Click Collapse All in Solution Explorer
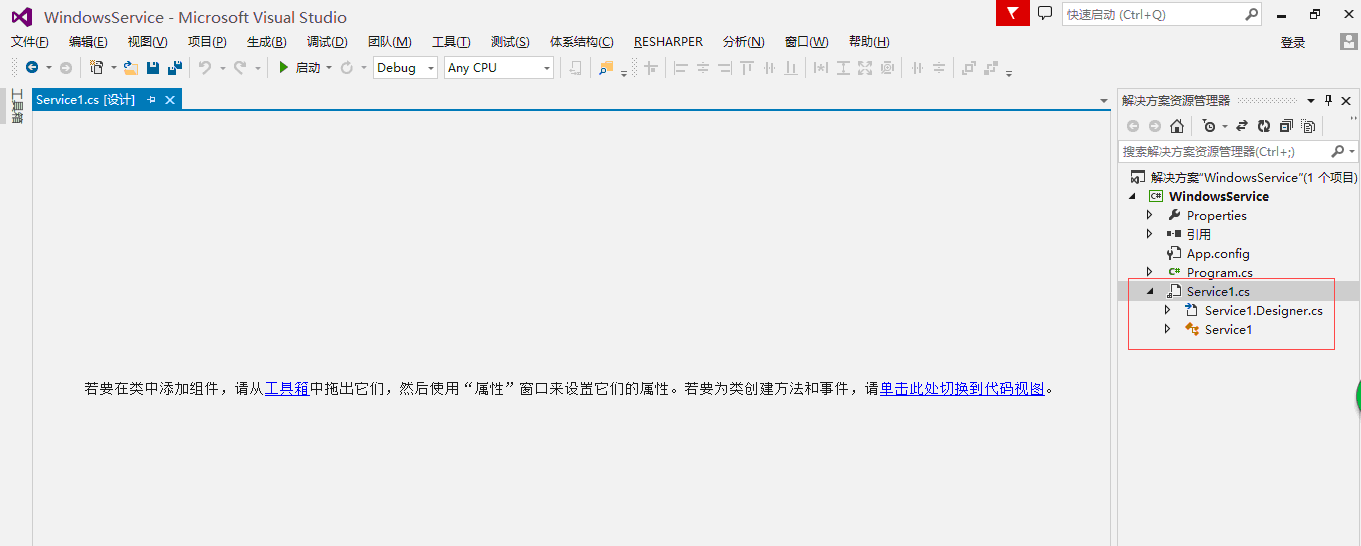This screenshot has height=546, width=1361. tap(1286, 126)
